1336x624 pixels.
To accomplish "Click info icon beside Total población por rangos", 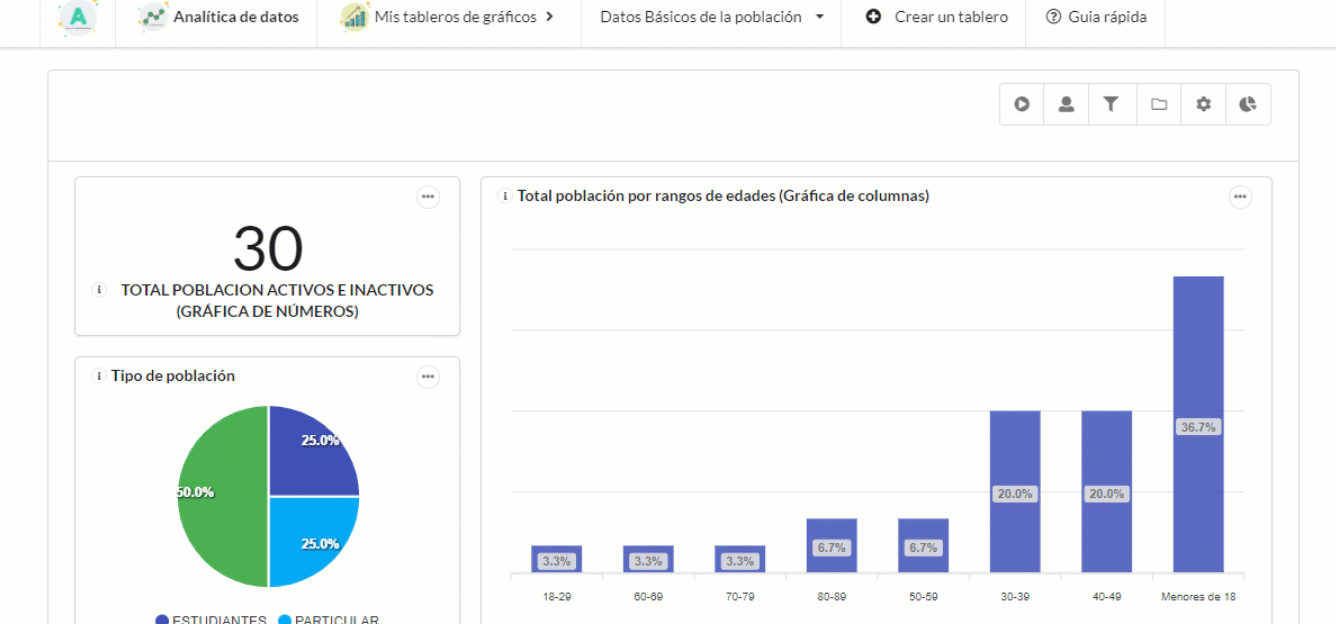I will (x=505, y=196).
